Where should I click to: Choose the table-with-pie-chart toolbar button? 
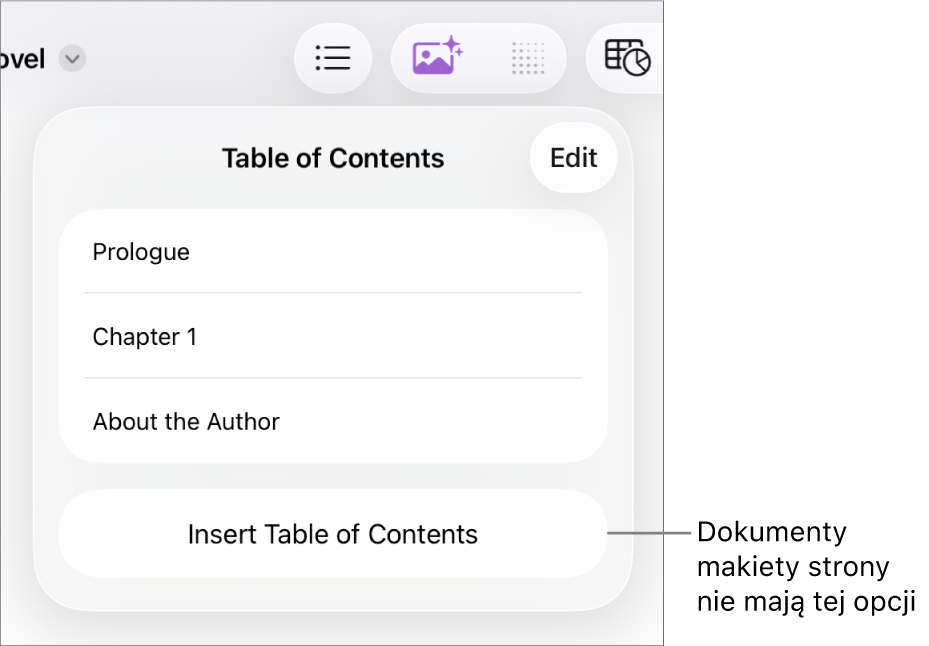point(628,58)
